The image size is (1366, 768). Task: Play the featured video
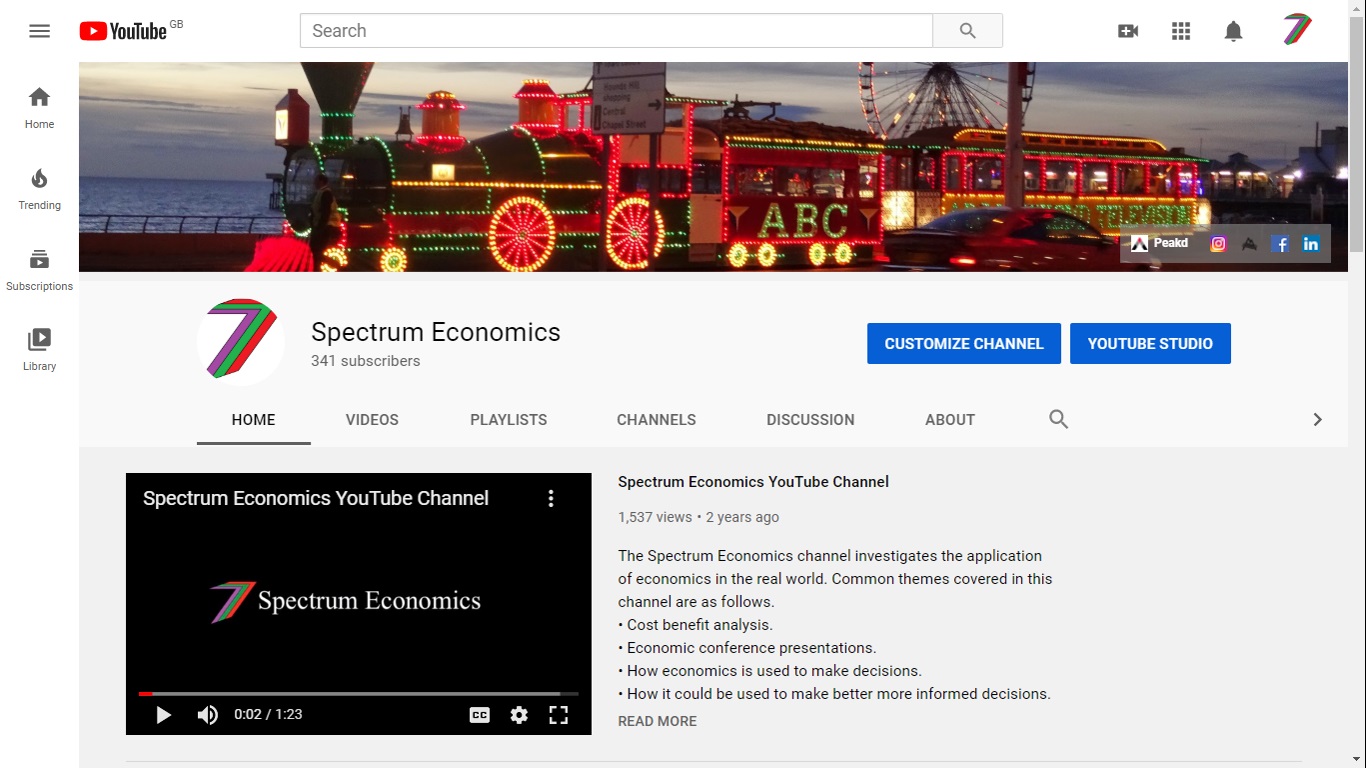pos(164,715)
